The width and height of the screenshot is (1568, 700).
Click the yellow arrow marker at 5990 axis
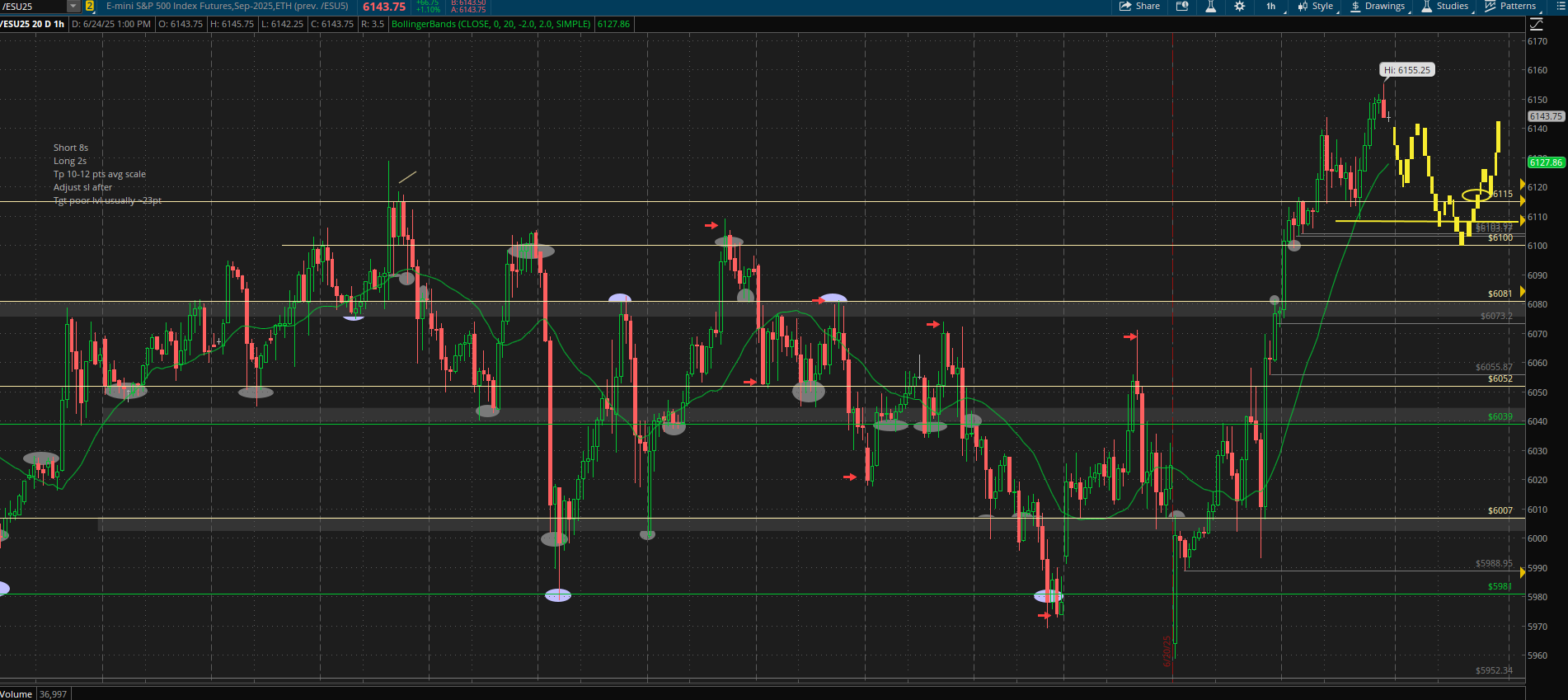1523,572
